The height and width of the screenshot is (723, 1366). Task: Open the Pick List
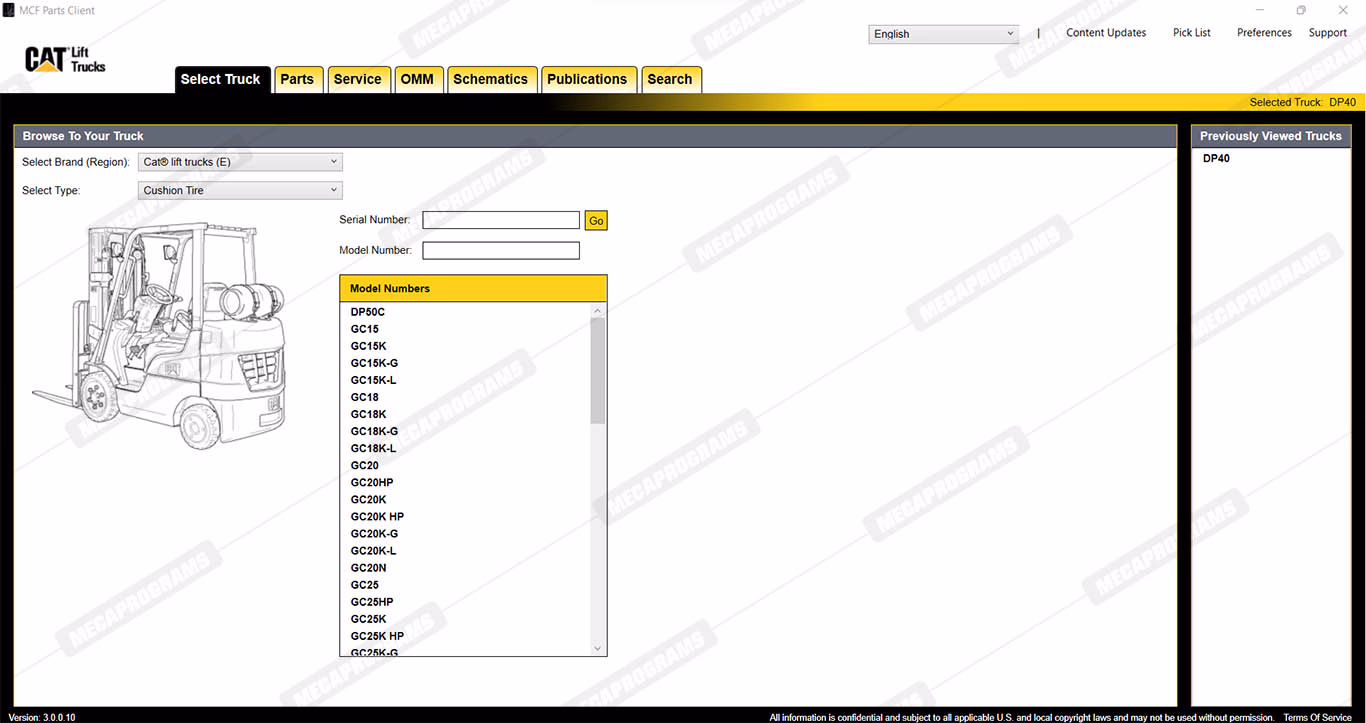click(1191, 33)
